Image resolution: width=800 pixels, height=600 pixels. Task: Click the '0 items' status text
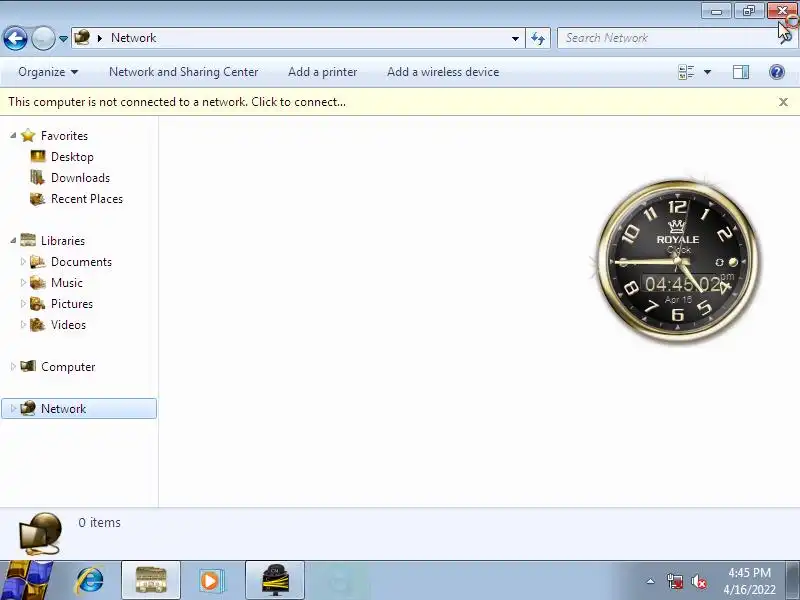99,522
